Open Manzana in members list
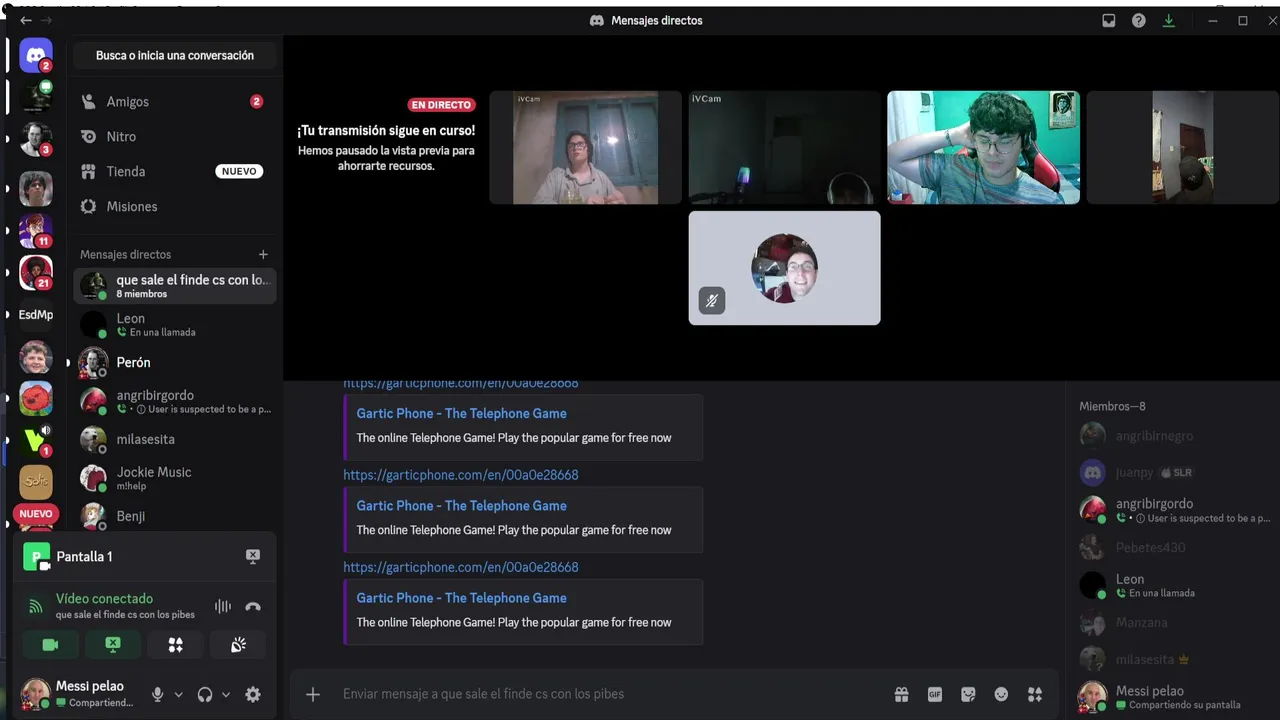 coord(1172,622)
